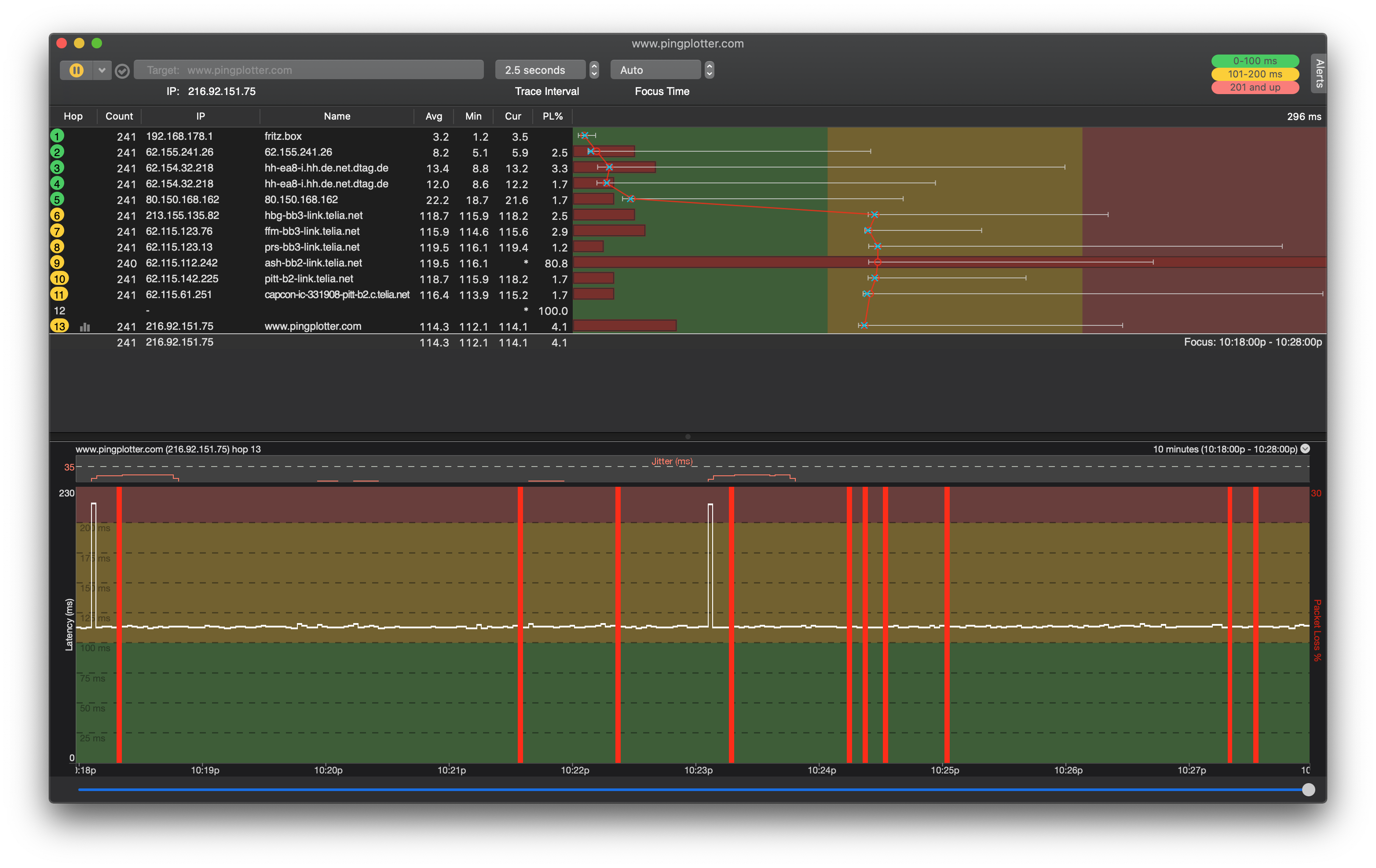Click the Cur column header
Screen dimensions: 1376x868
pyautogui.click(x=512, y=116)
